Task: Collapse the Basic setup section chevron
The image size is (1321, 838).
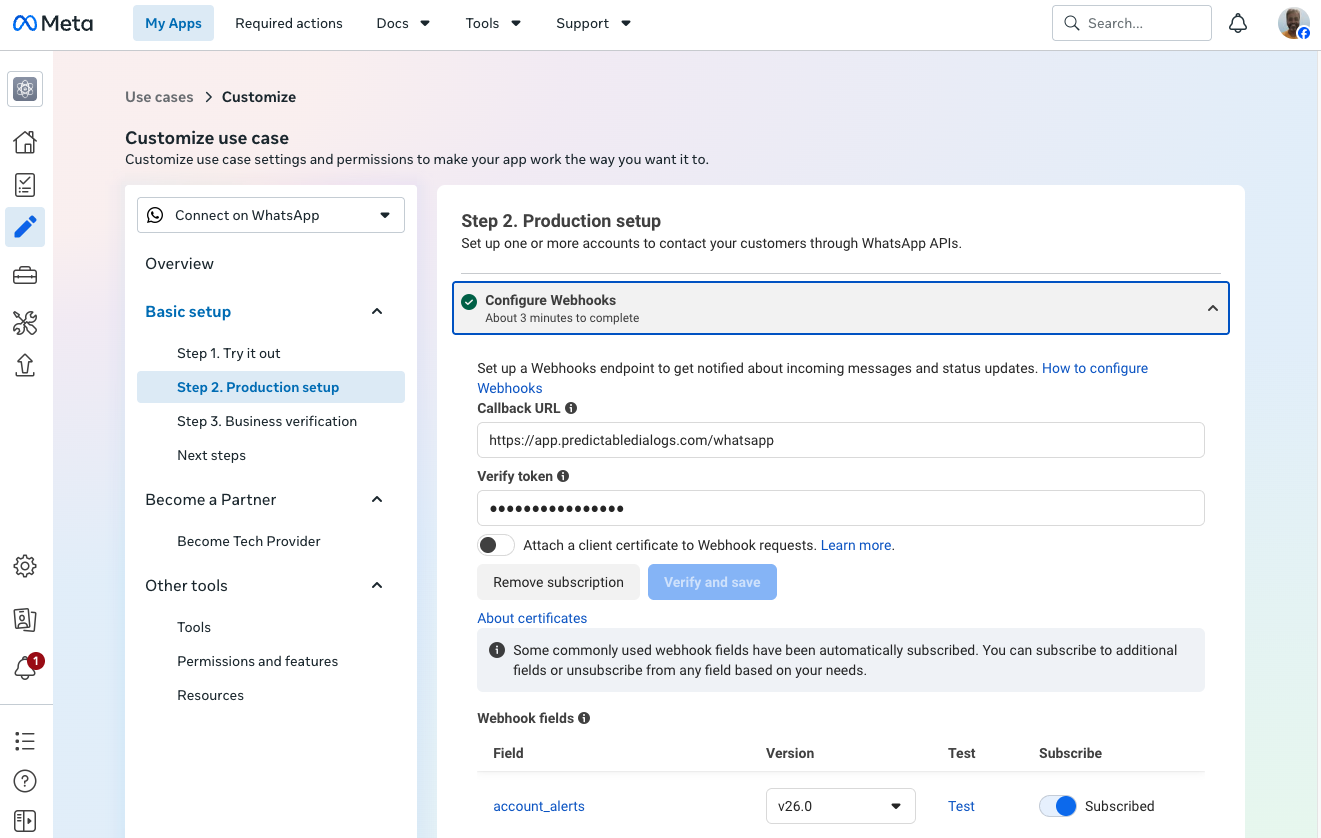Action: pyautogui.click(x=377, y=312)
